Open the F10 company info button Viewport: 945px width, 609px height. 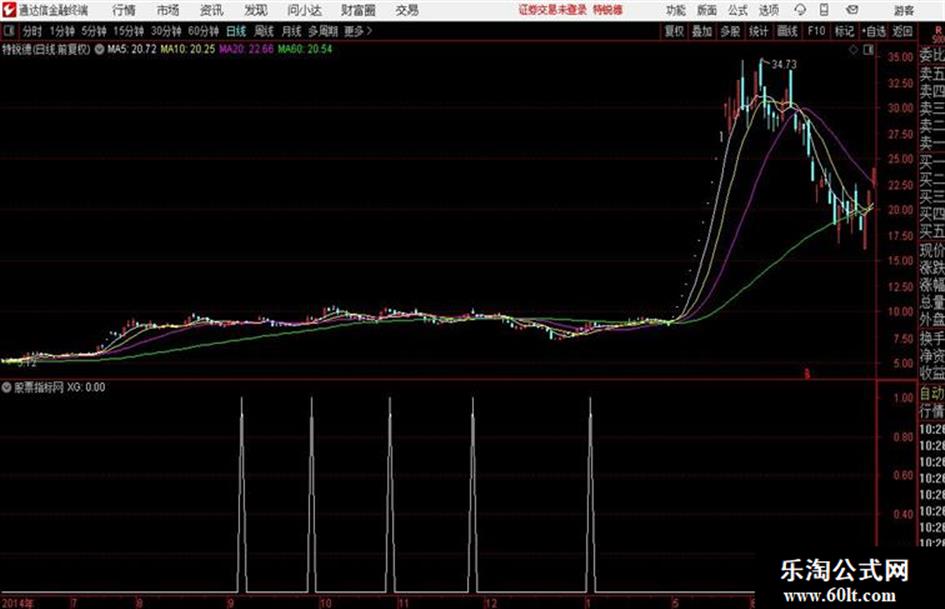(x=816, y=31)
